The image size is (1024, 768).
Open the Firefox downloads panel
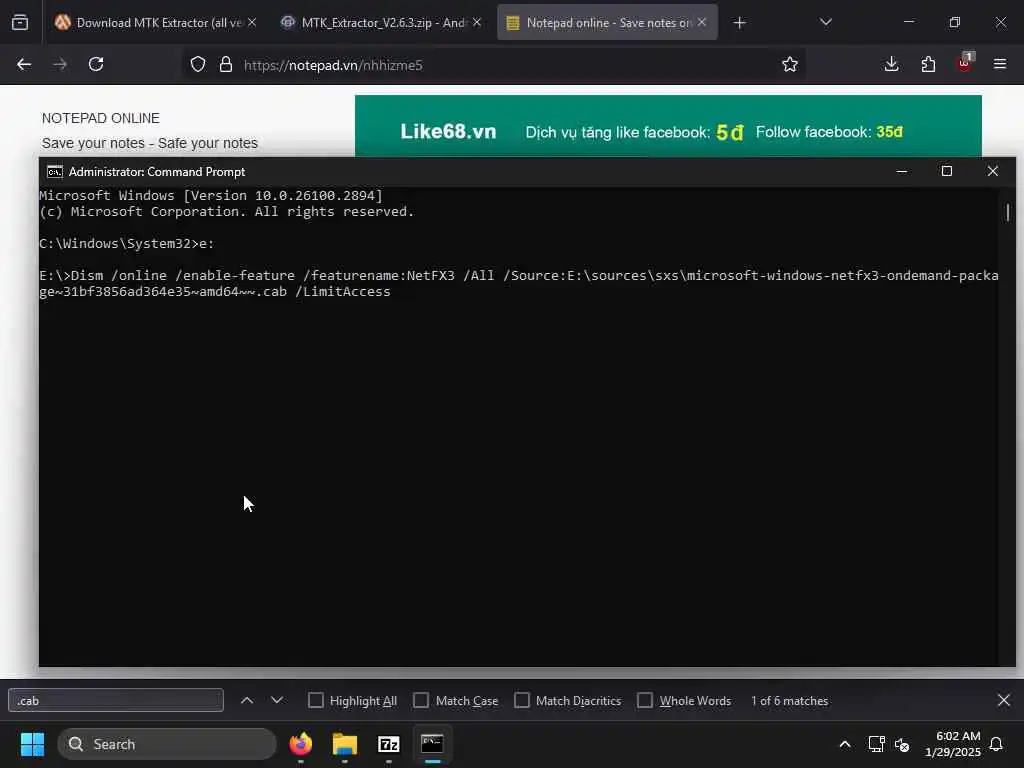[x=891, y=64]
